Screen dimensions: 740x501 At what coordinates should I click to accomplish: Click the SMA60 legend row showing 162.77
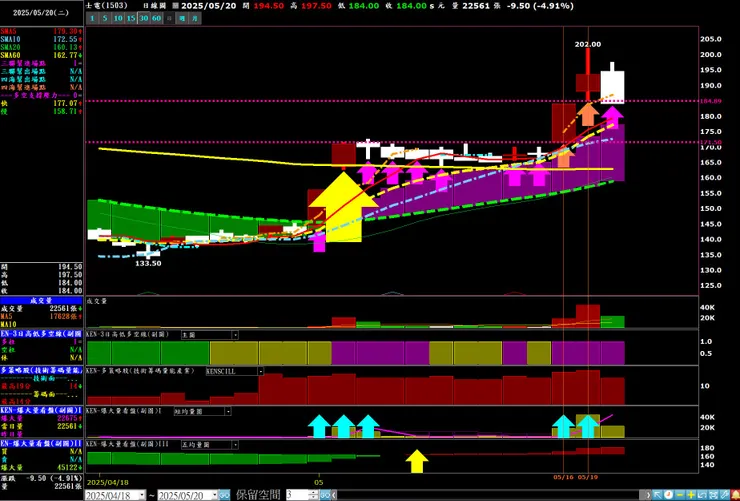pyautogui.click(x=42, y=55)
